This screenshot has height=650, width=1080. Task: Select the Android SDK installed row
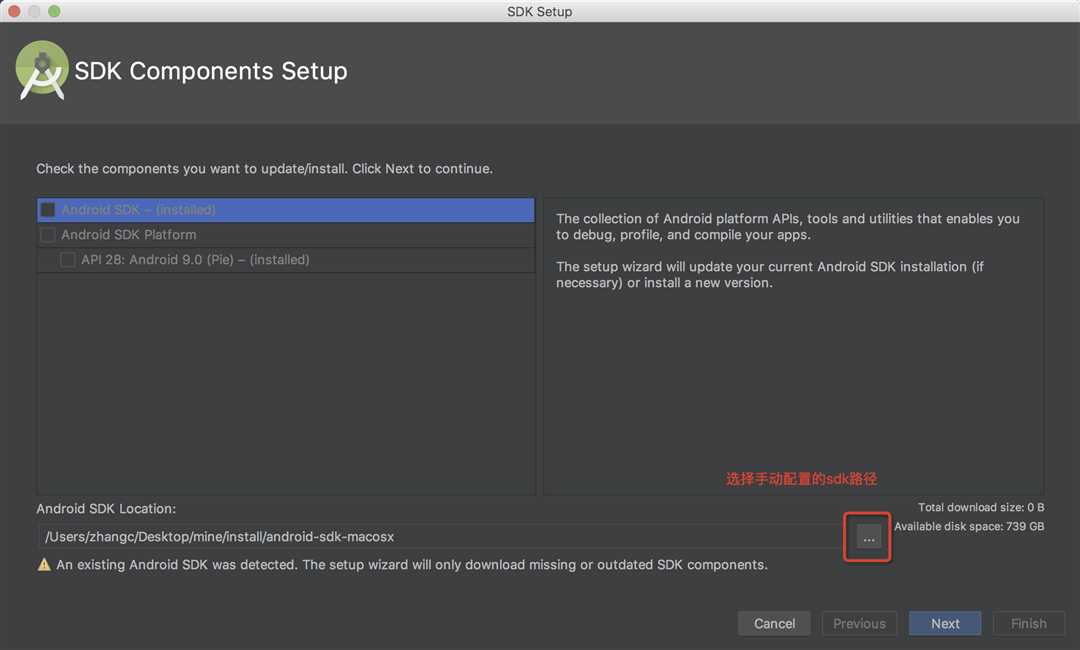(286, 209)
